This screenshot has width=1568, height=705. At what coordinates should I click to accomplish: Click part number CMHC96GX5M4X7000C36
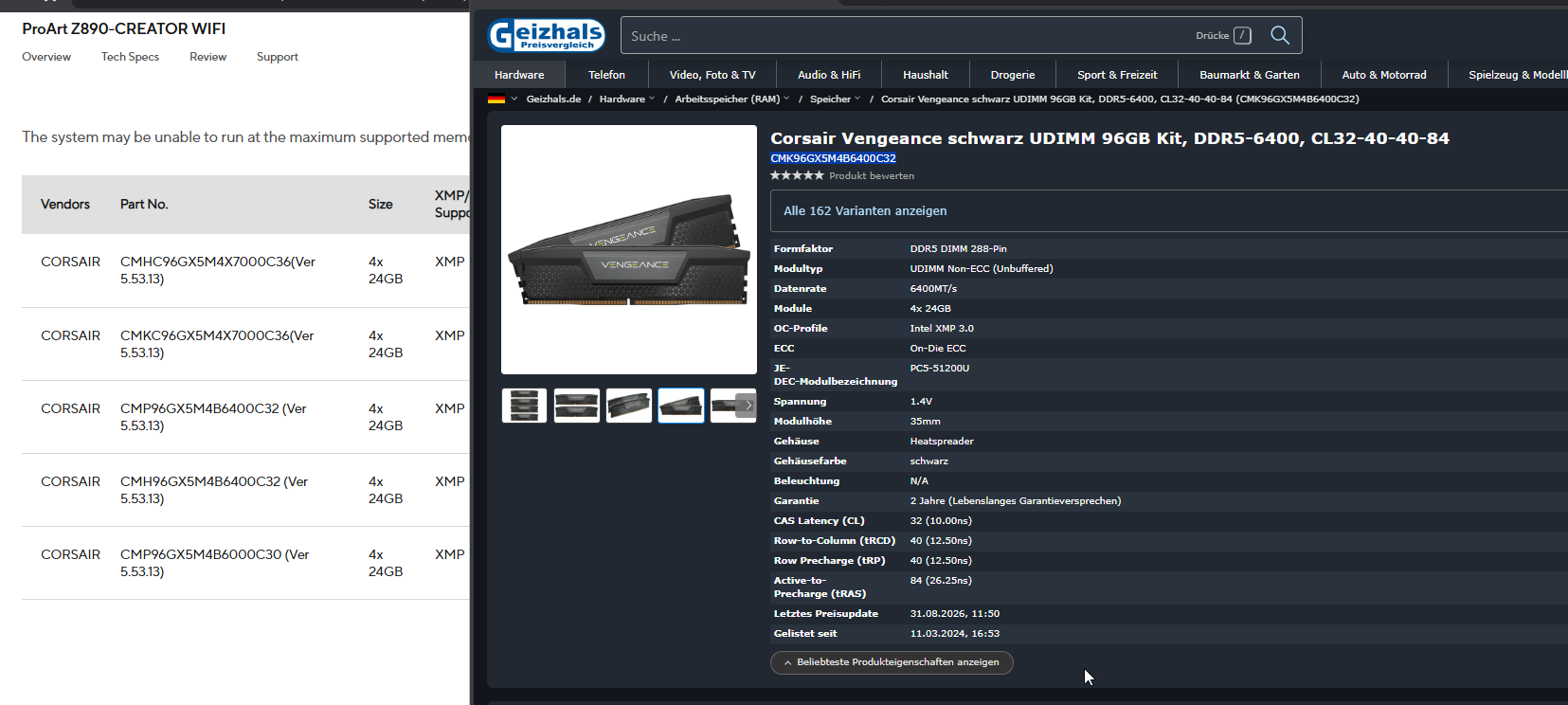click(218, 270)
